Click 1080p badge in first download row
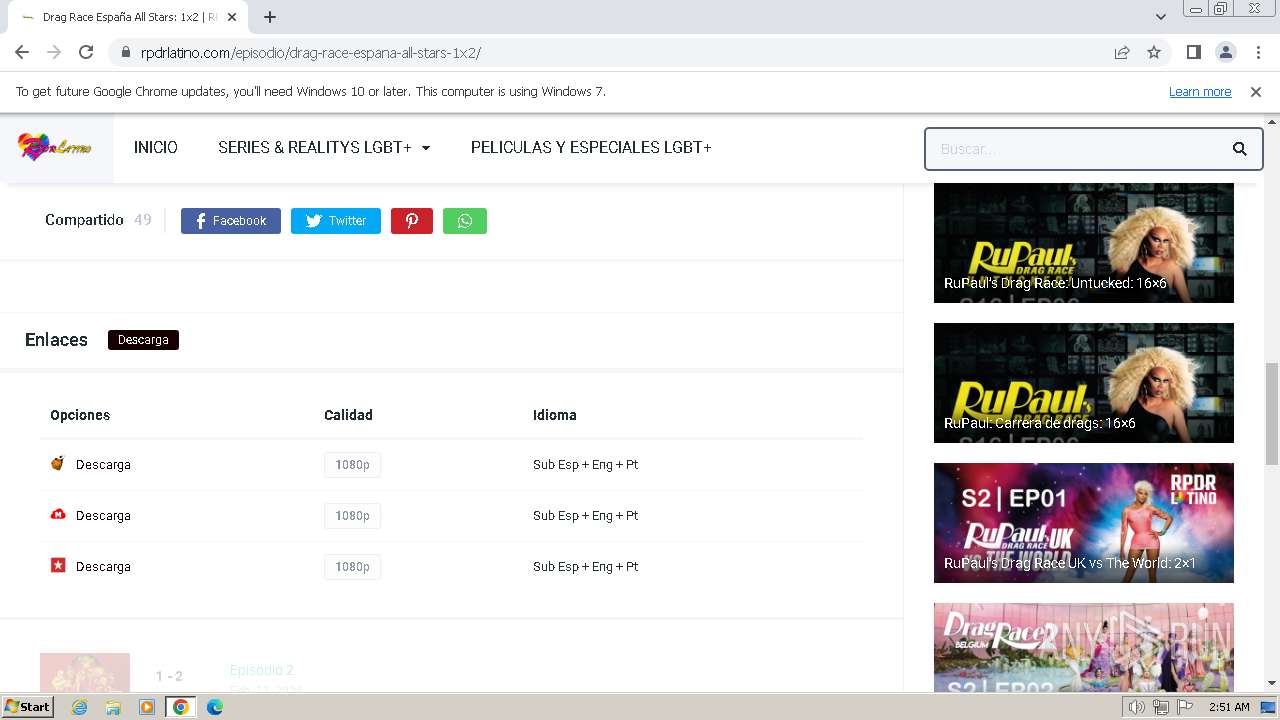The height and width of the screenshot is (720, 1280). click(352, 464)
